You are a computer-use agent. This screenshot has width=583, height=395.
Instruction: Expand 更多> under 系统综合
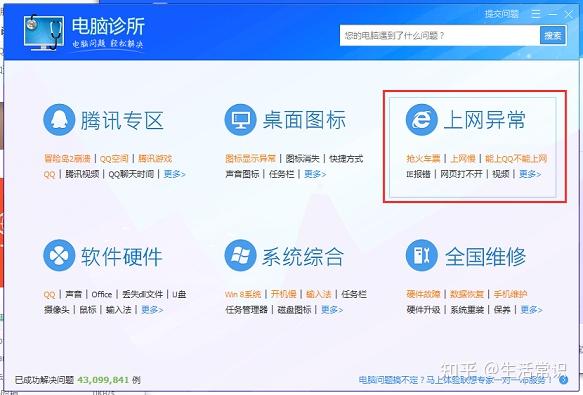pyautogui.click(x=332, y=309)
